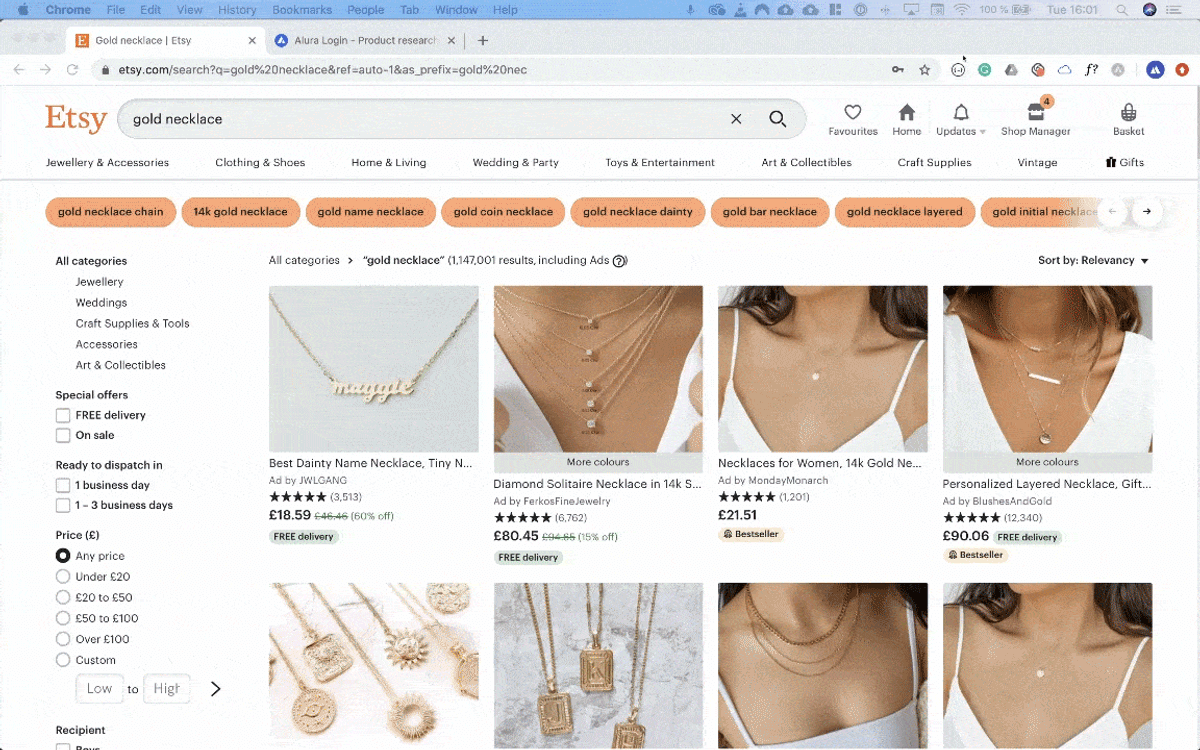Open the Sort by Relevancy dropdown

1094,259
